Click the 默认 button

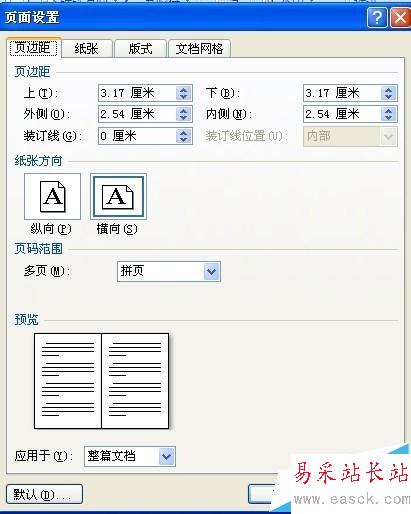point(44,494)
